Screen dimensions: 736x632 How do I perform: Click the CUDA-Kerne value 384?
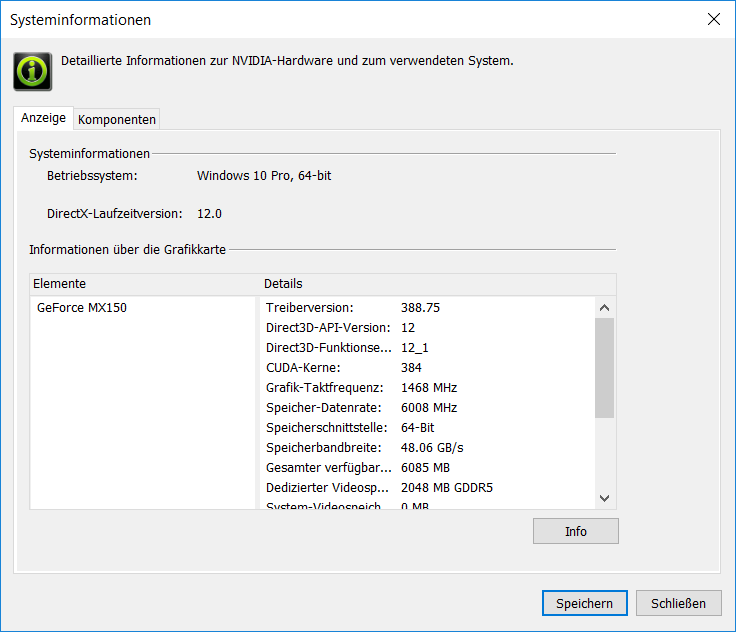click(x=411, y=368)
